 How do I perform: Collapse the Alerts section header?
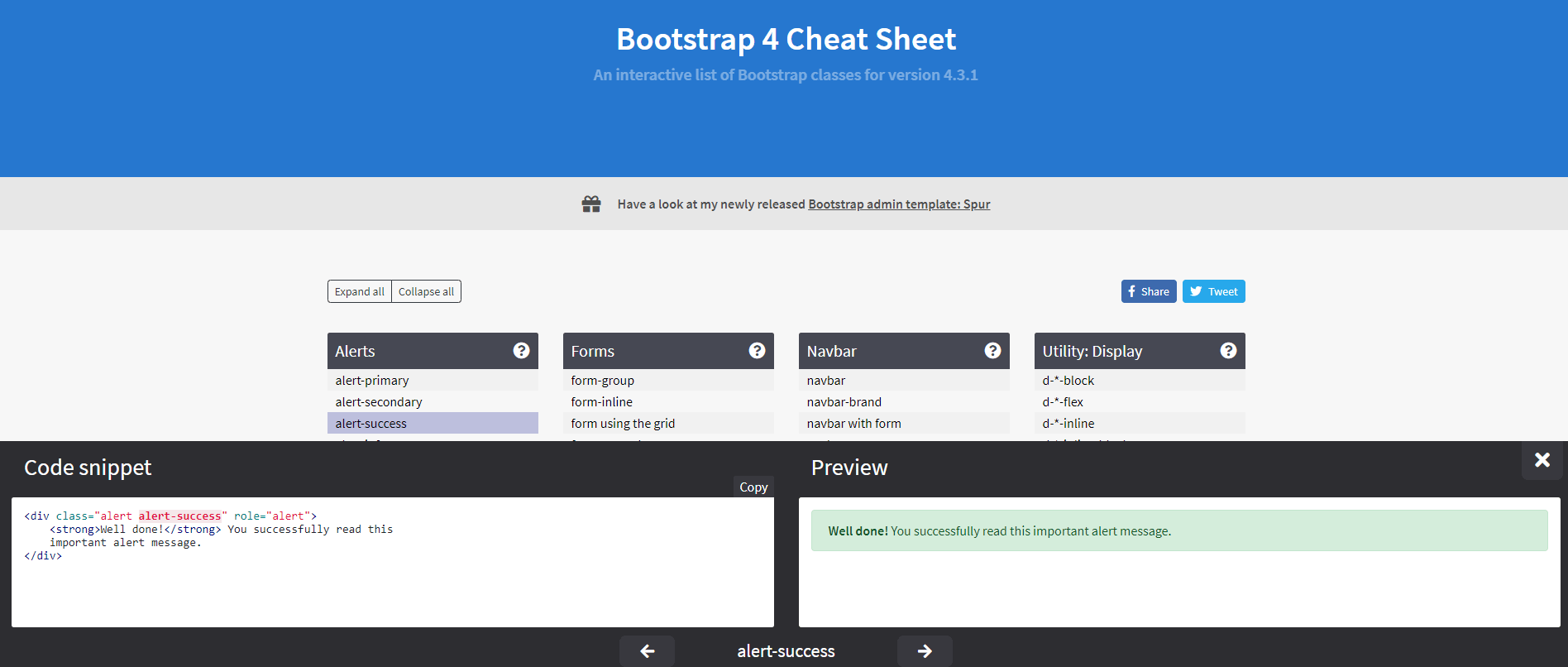pyautogui.click(x=433, y=351)
